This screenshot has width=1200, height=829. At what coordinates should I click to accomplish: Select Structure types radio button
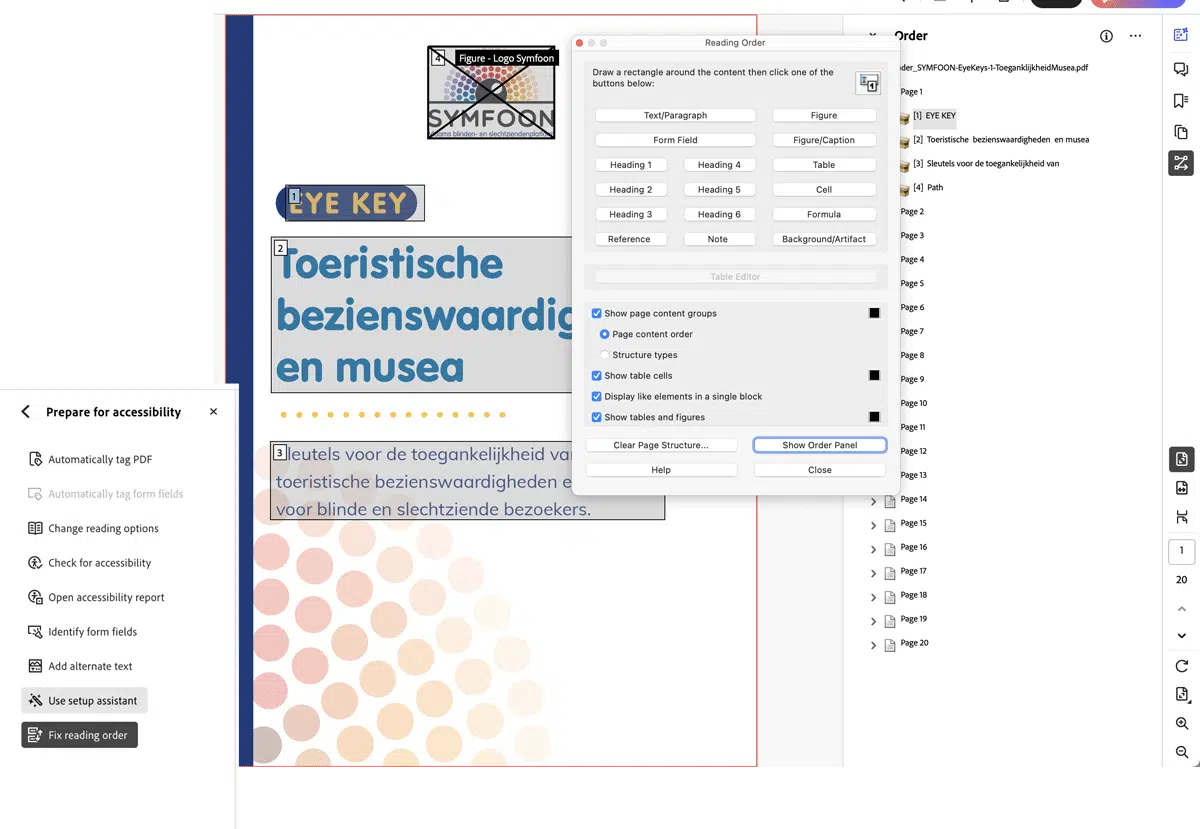coord(604,355)
